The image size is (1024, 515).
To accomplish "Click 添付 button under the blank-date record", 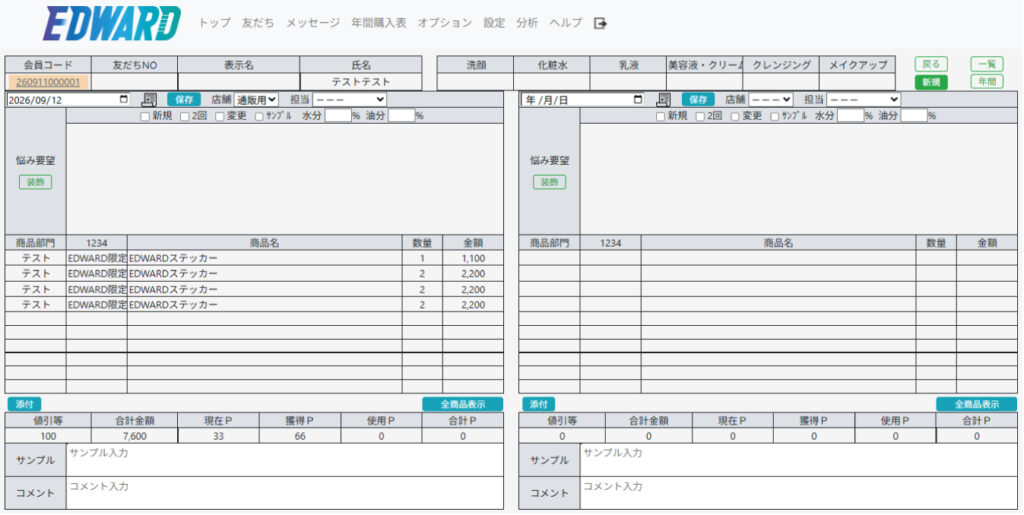I will tap(539, 405).
